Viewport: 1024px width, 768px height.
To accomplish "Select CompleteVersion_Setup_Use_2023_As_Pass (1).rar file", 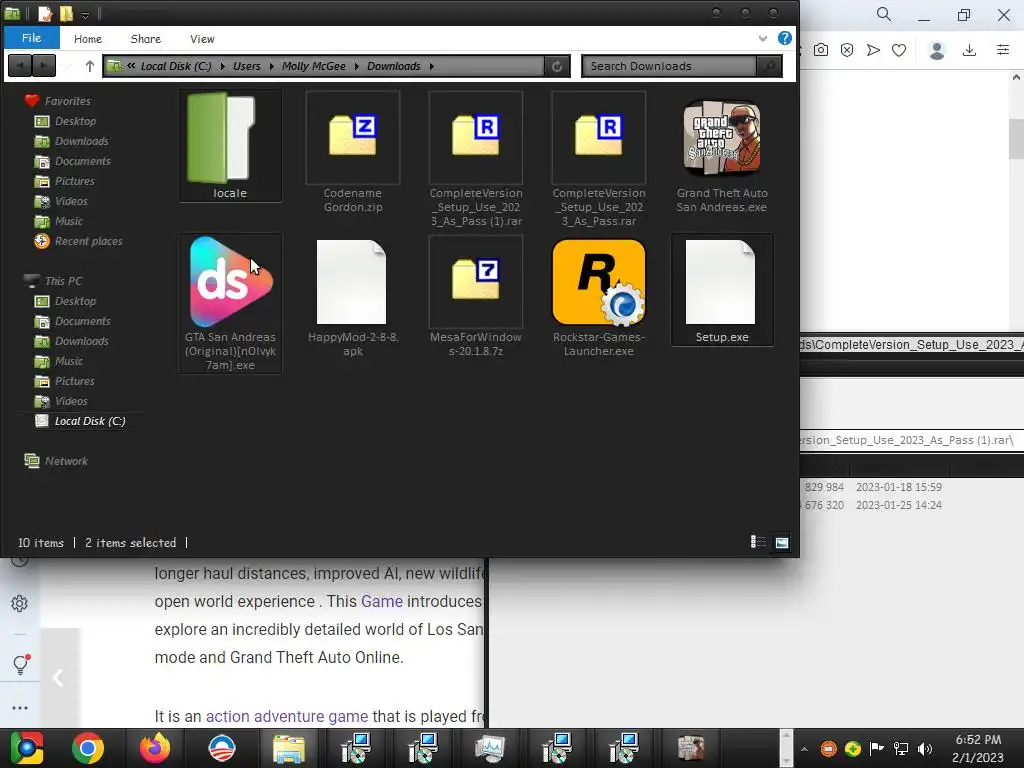I will point(475,159).
